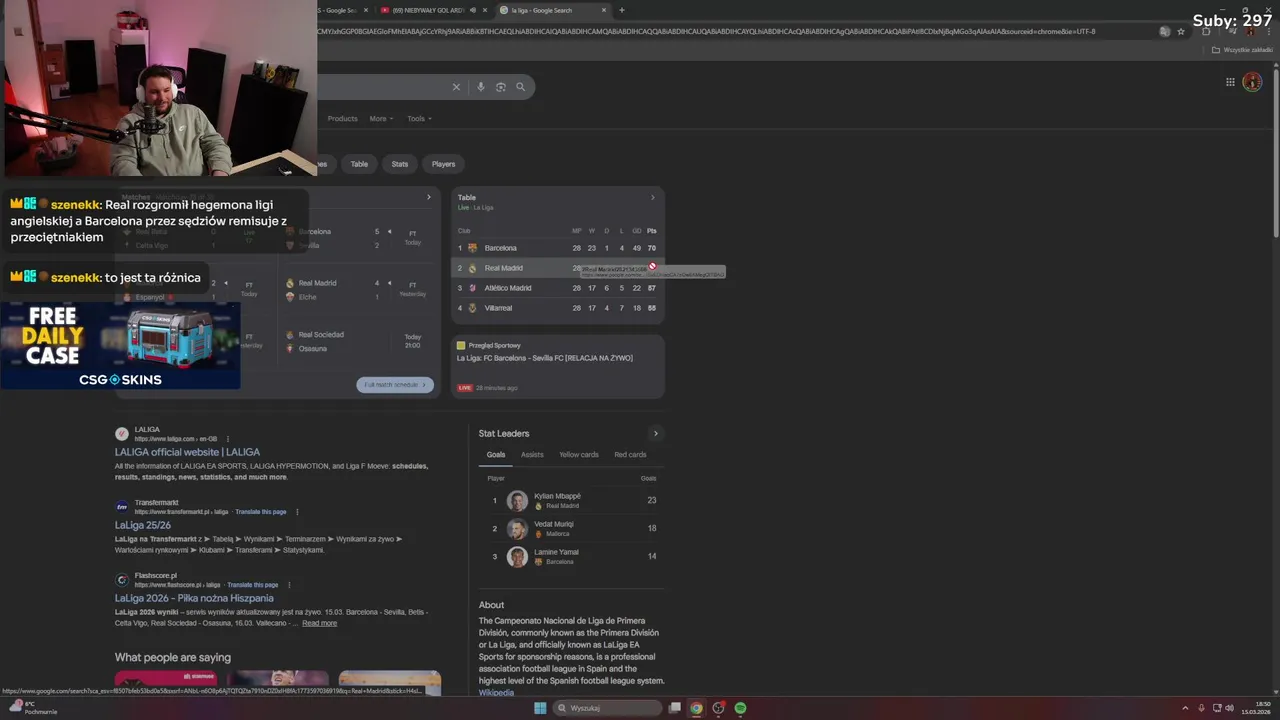Click Lamine Yamal's player photo
Viewport: 1280px width, 720px height.
[517, 557]
